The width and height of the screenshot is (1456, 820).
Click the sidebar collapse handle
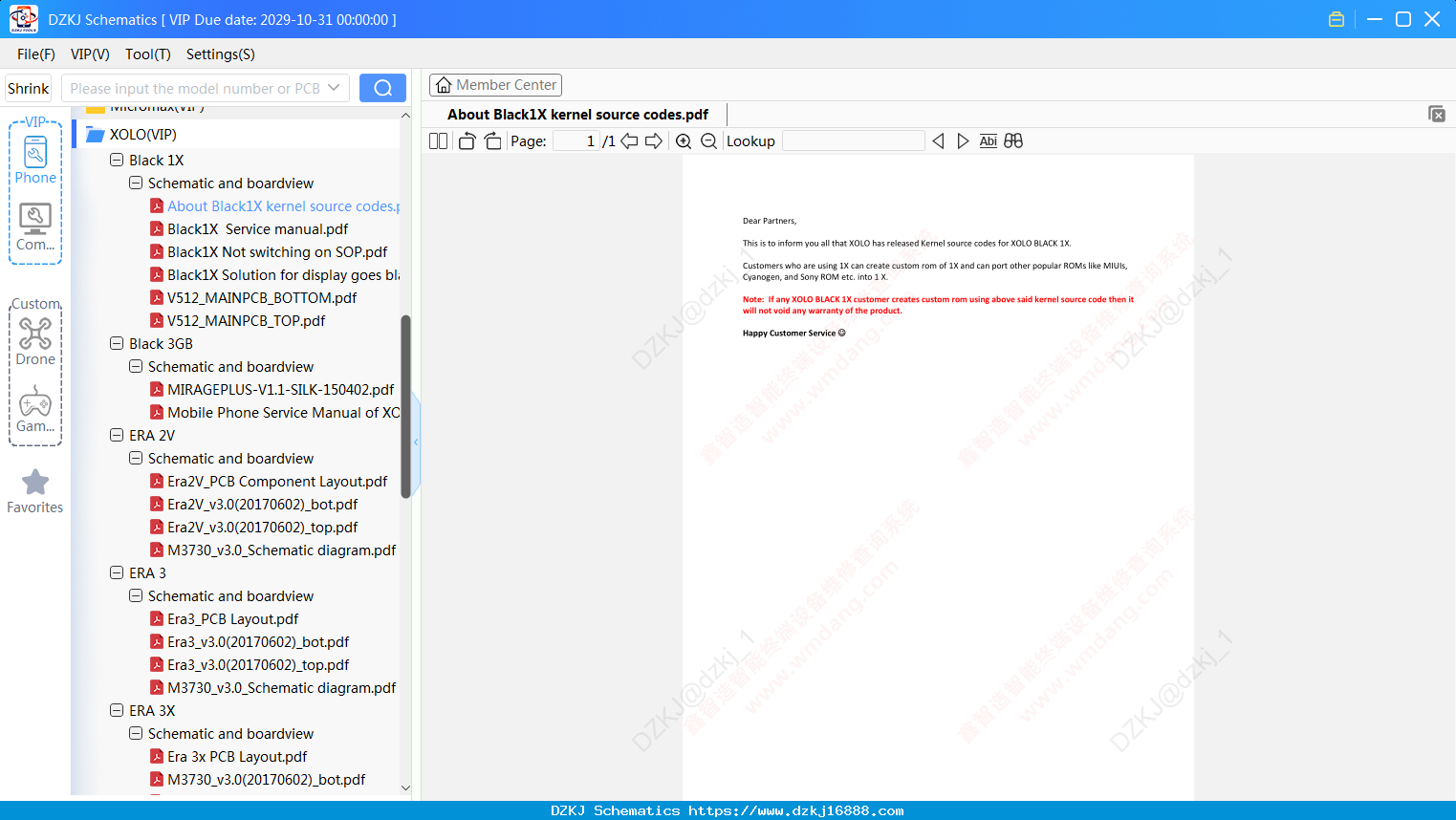[416, 442]
